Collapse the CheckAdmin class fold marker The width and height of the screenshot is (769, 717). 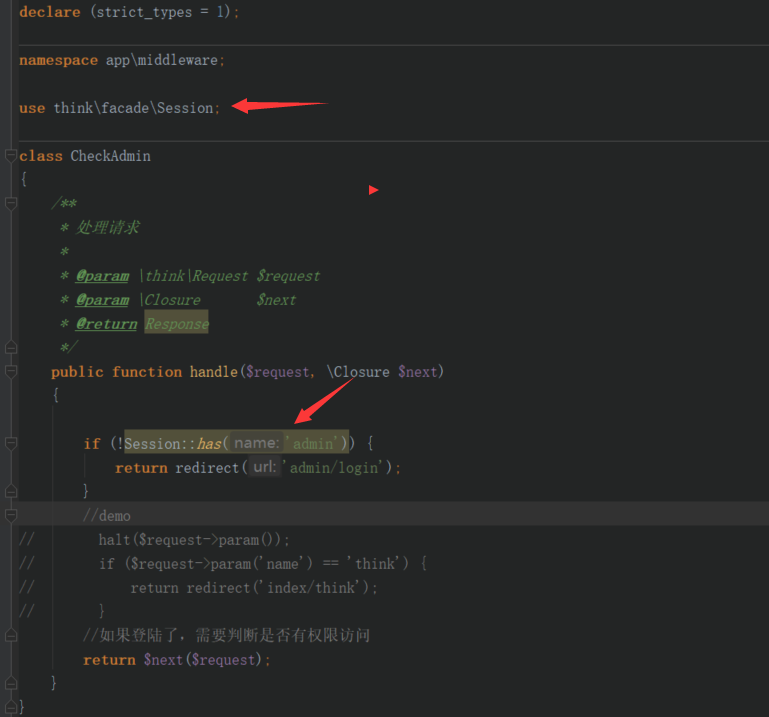point(11,155)
